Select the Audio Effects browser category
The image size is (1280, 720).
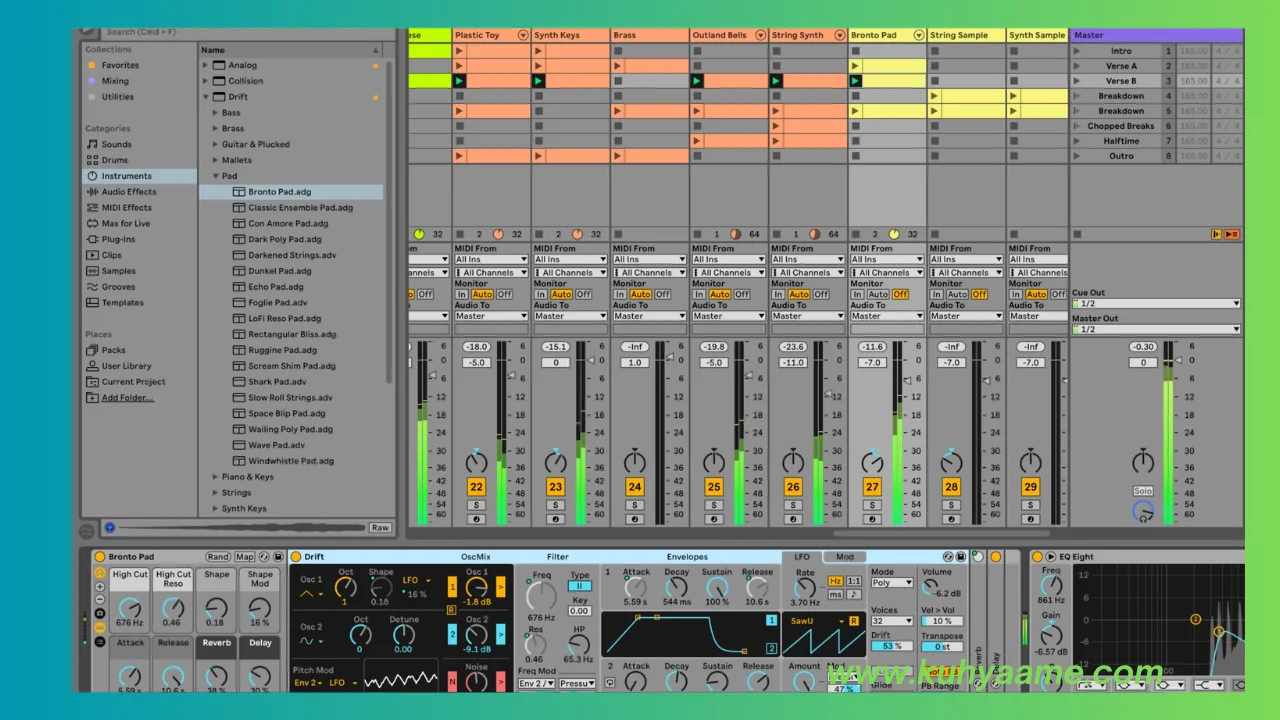[x=128, y=192]
